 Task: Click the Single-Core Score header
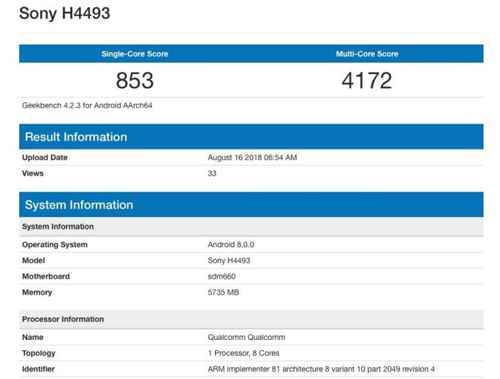click(135, 54)
